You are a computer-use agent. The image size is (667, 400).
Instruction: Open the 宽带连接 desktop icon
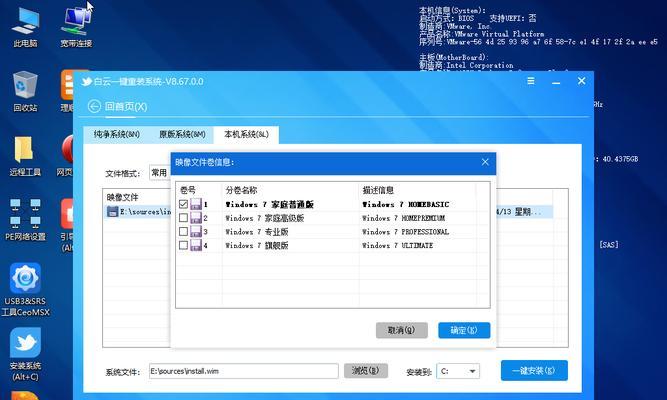coord(76,26)
